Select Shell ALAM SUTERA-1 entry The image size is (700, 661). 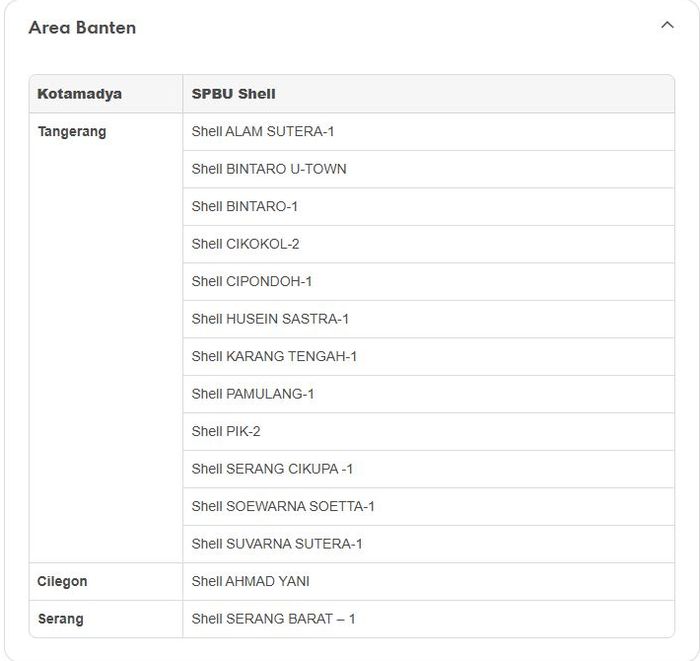point(263,131)
